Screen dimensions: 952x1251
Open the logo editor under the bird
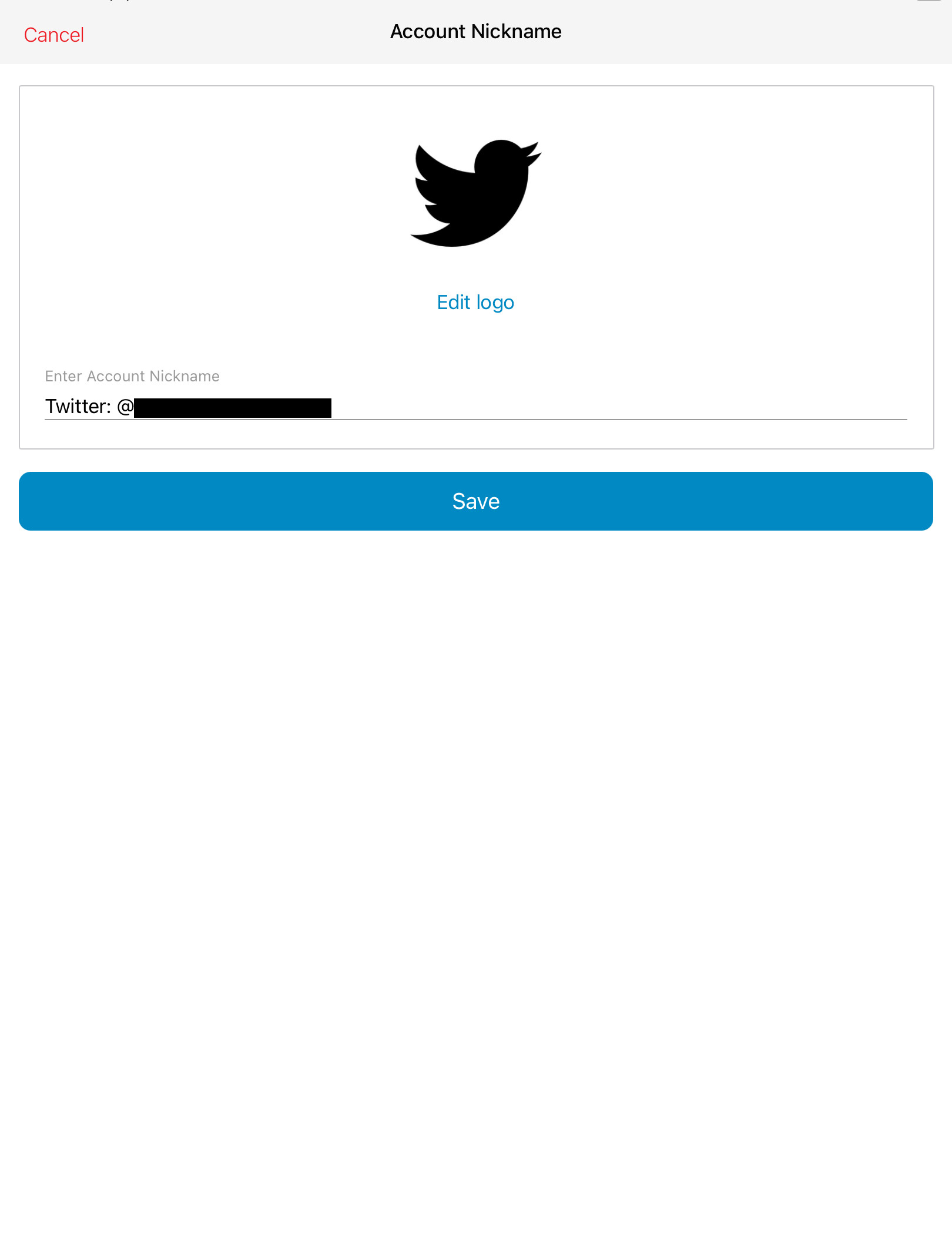(x=475, y=303)
